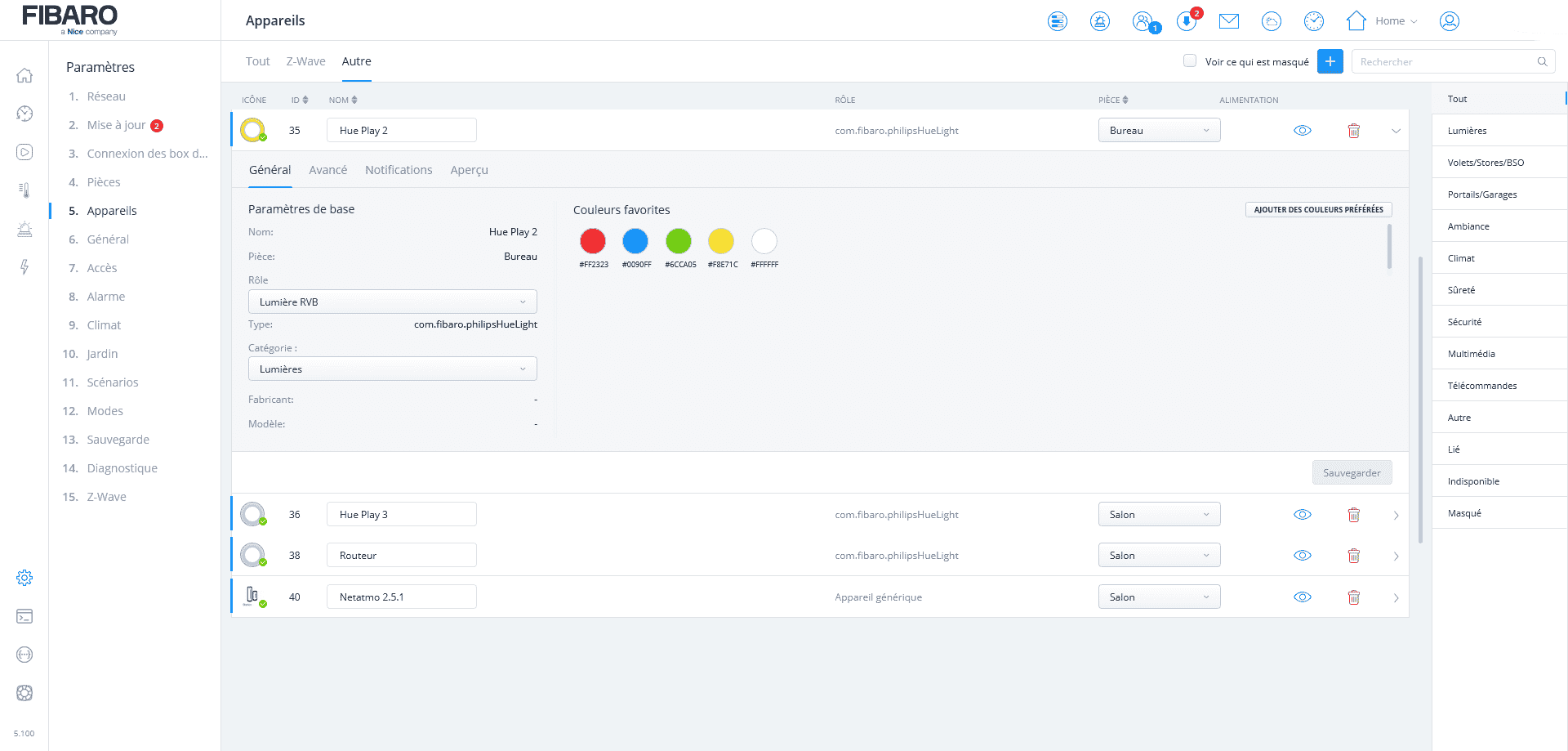Image resolution: width=1568 pixels, height=751 pixels.
Task: Open Salon room dropdown for Netatmo 2.5.1
Action: (x=1159, y=597)
